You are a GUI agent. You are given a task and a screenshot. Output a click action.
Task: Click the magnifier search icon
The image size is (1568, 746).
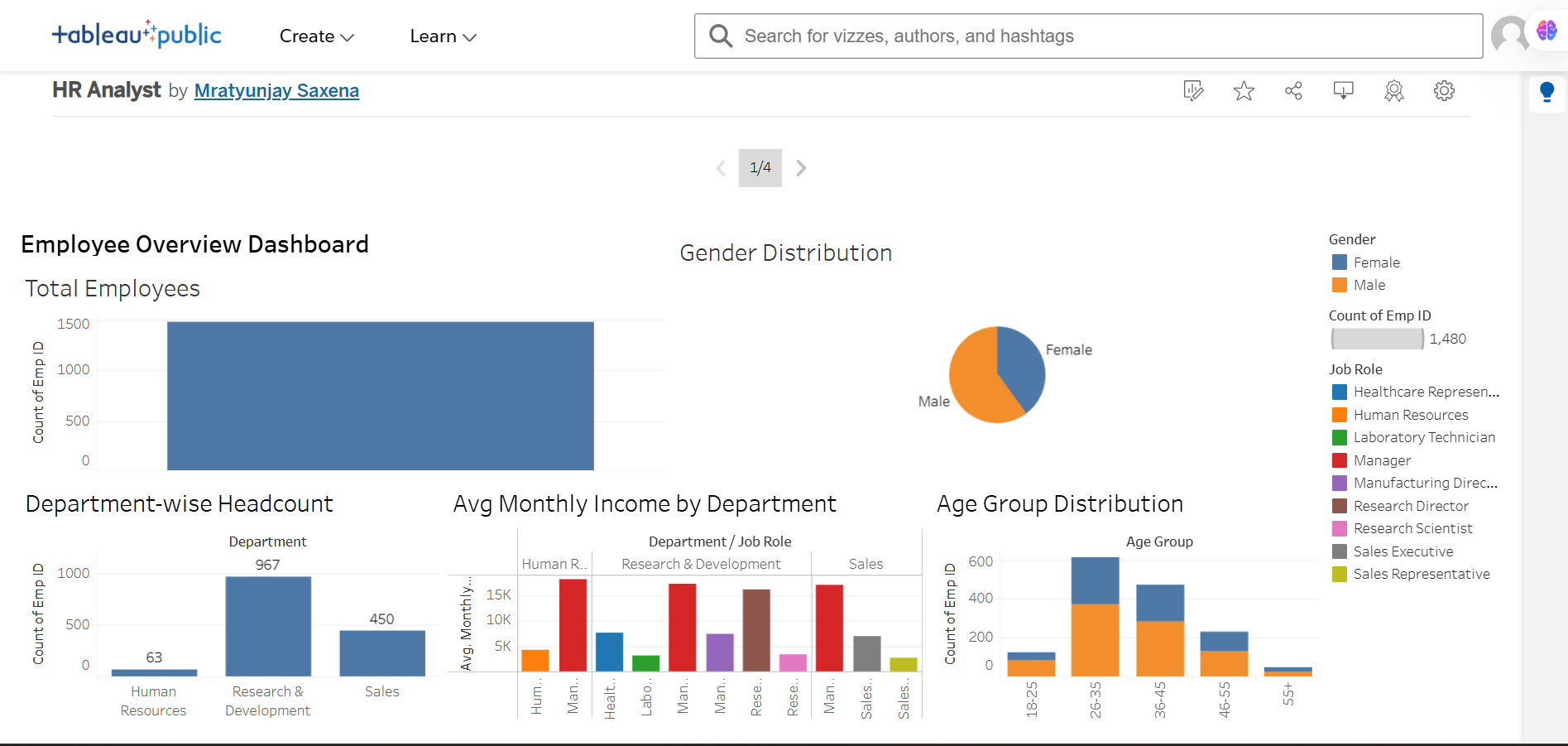(x=721, y=36)
